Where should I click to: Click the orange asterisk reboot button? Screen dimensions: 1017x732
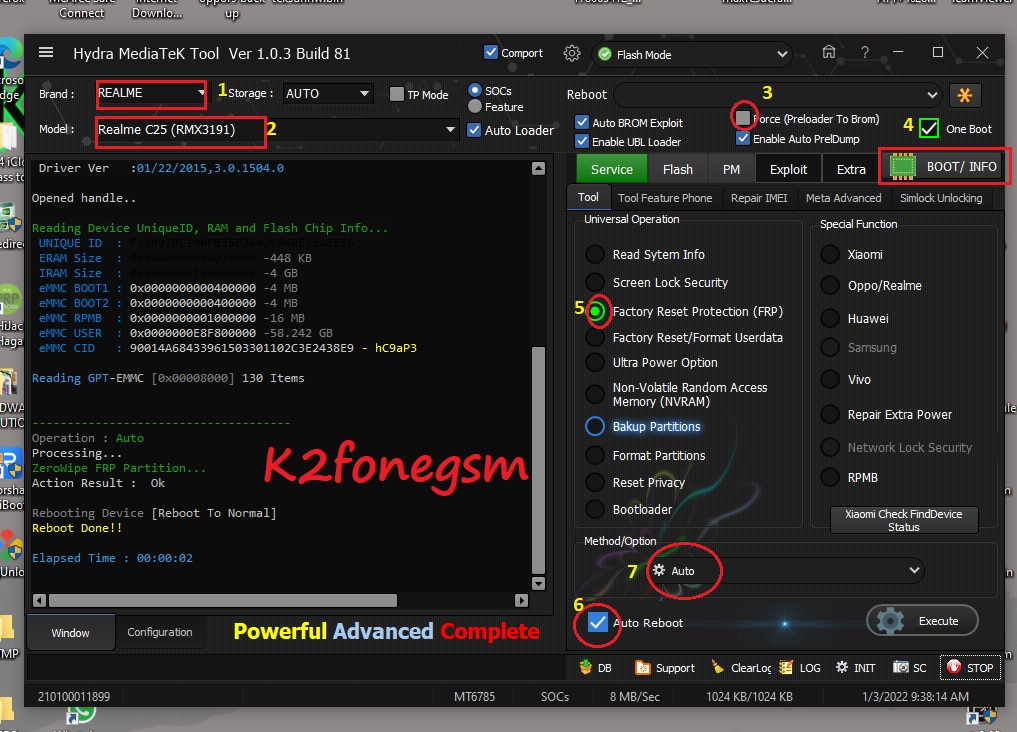tap(964, 95)
